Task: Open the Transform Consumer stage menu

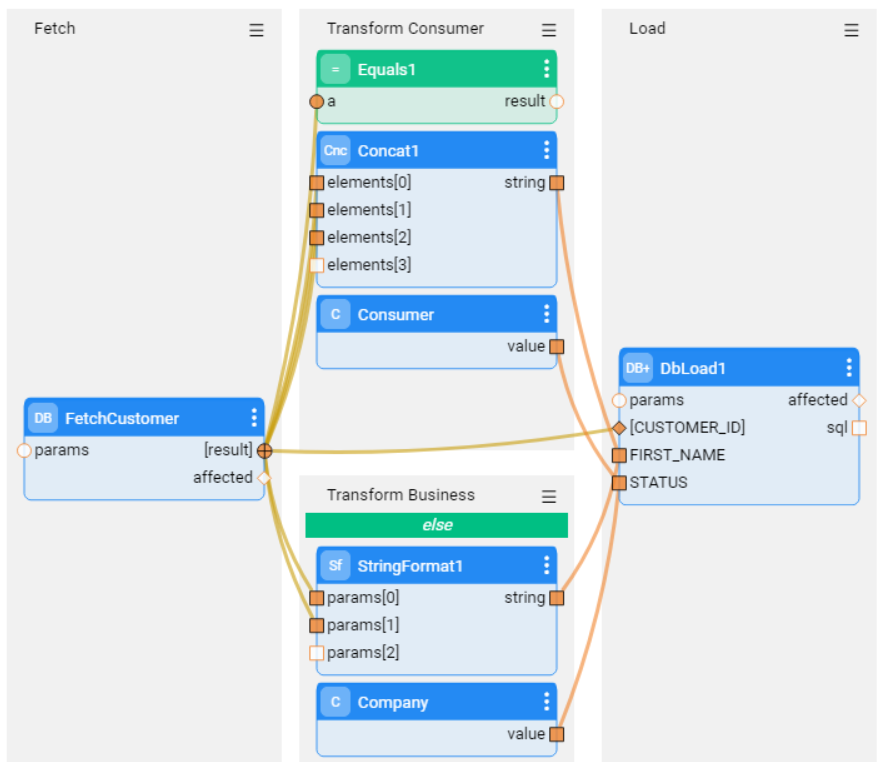Action: [549, 30]
